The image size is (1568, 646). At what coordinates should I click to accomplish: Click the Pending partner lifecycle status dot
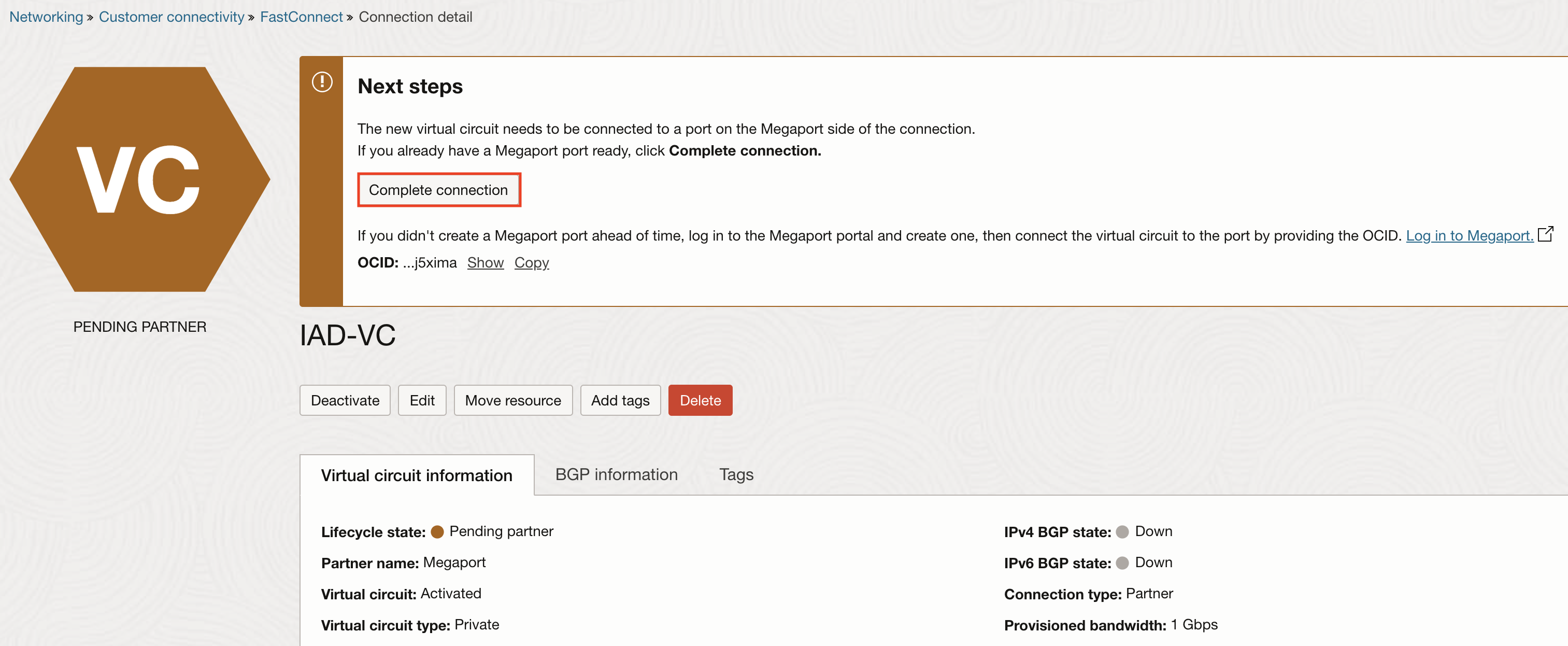pos(436,531)
